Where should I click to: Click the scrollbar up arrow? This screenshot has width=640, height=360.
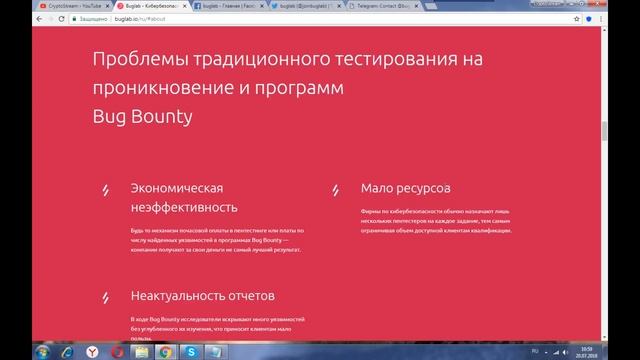tap(604, 30)
